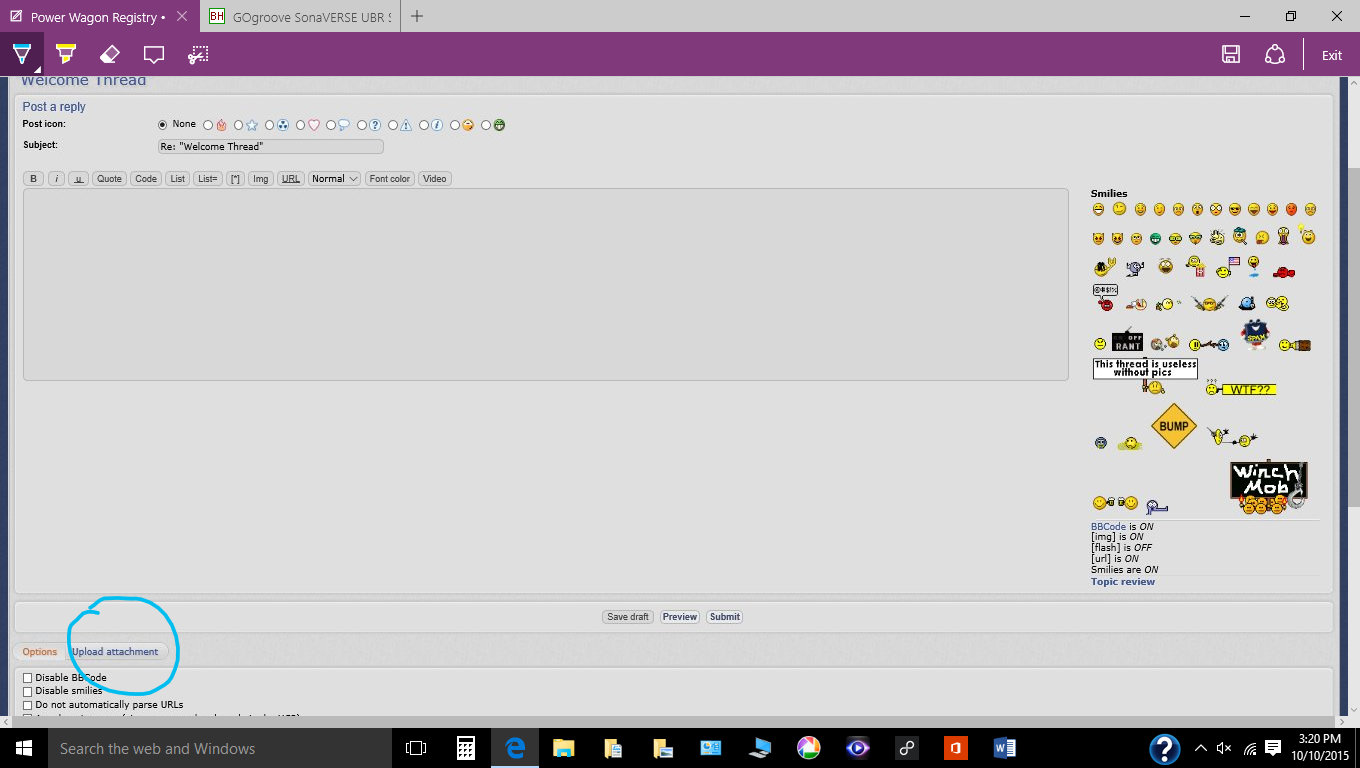Expand hidden system tray icons chevron
Image resolution: width=1360 pixels, height=768 pixels.
[x=1200, y=748]
